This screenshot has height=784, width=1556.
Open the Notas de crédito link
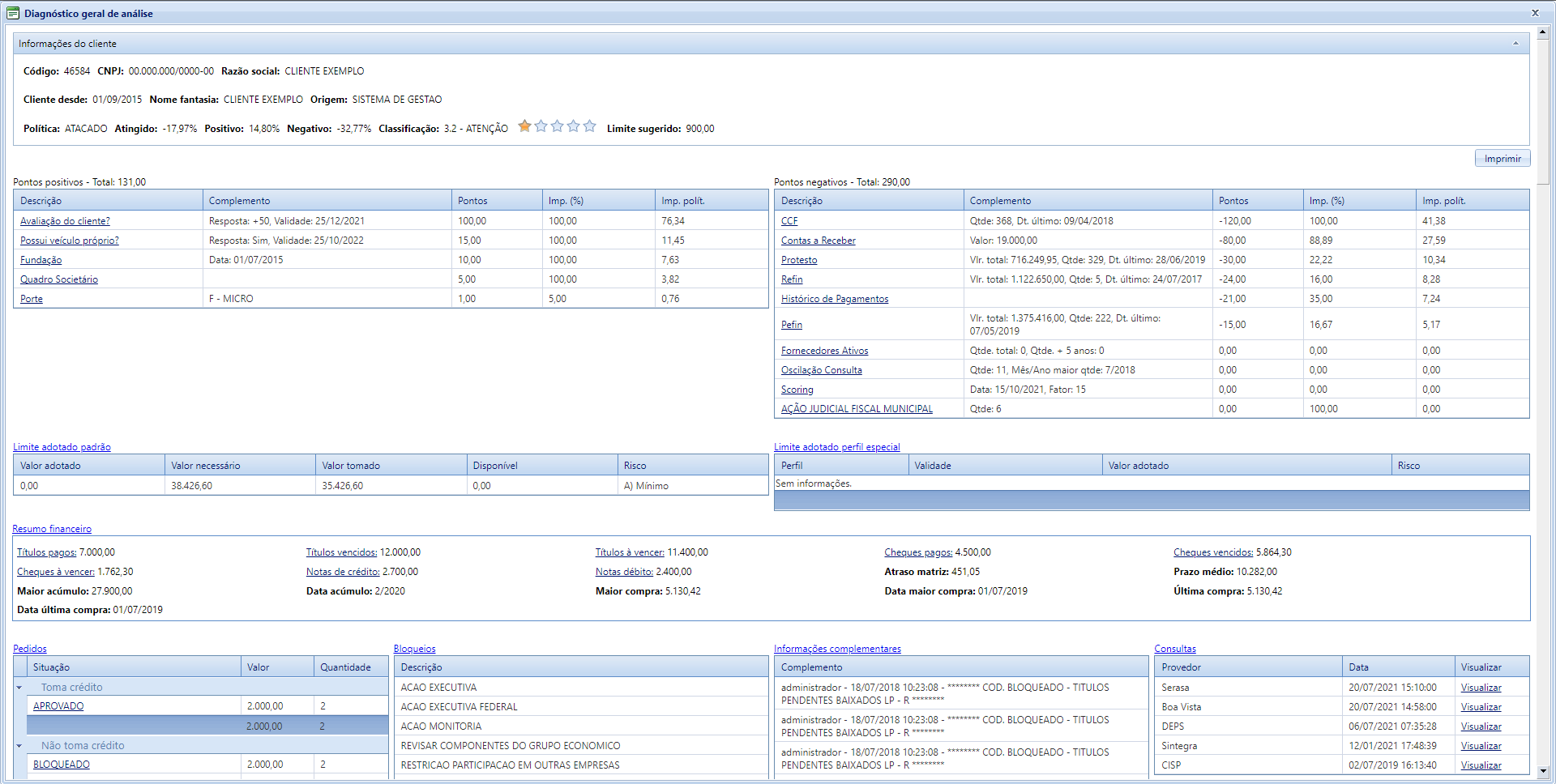tap(343, 572)
